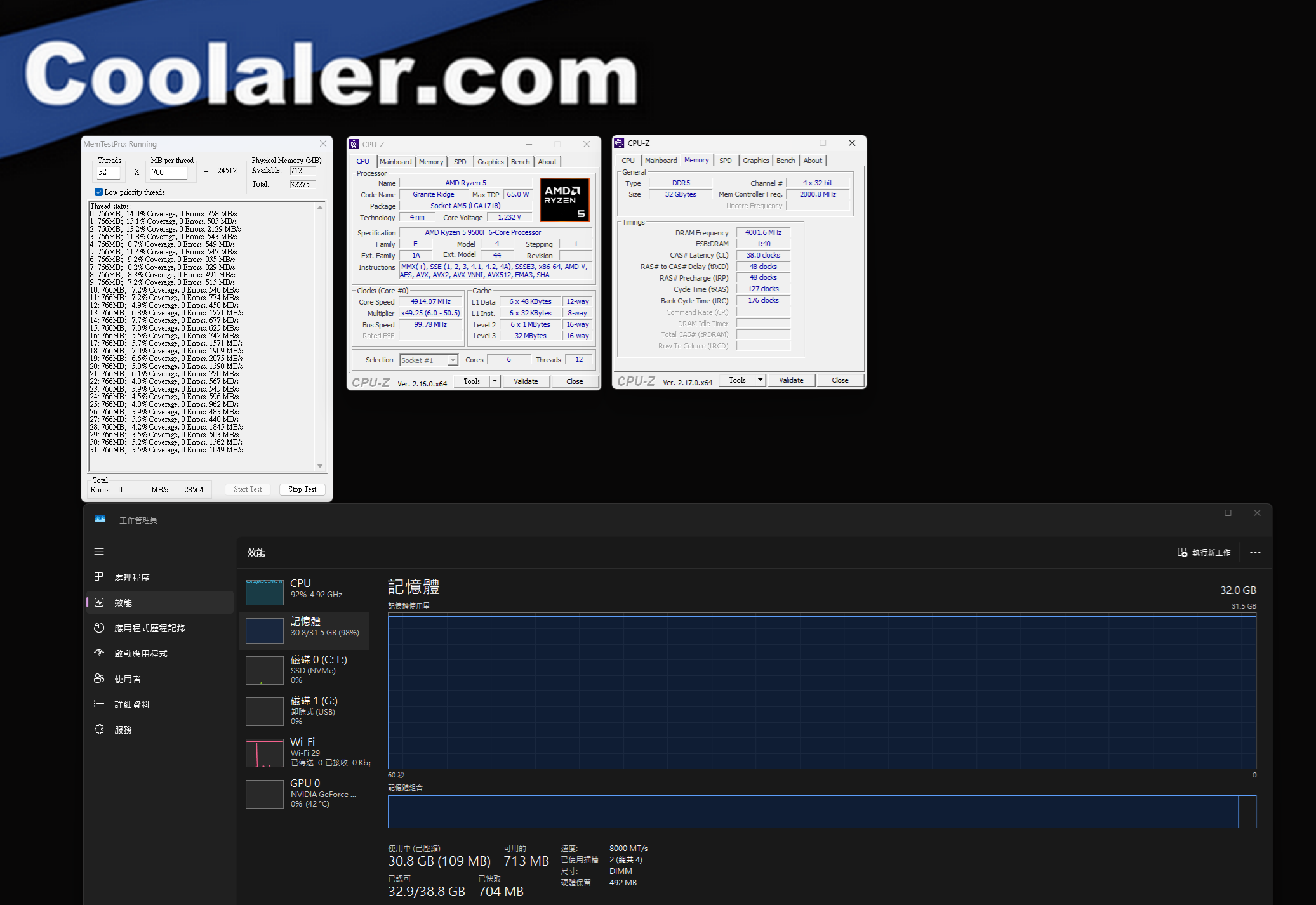1316x905 pixels.
Task: Open the Services sidebar icon
Action: click(x=99, y=729)
